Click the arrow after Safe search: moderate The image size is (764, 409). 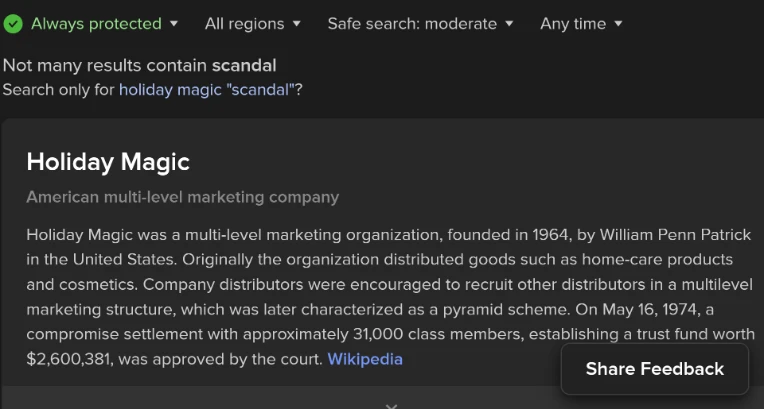click(509, 23)
